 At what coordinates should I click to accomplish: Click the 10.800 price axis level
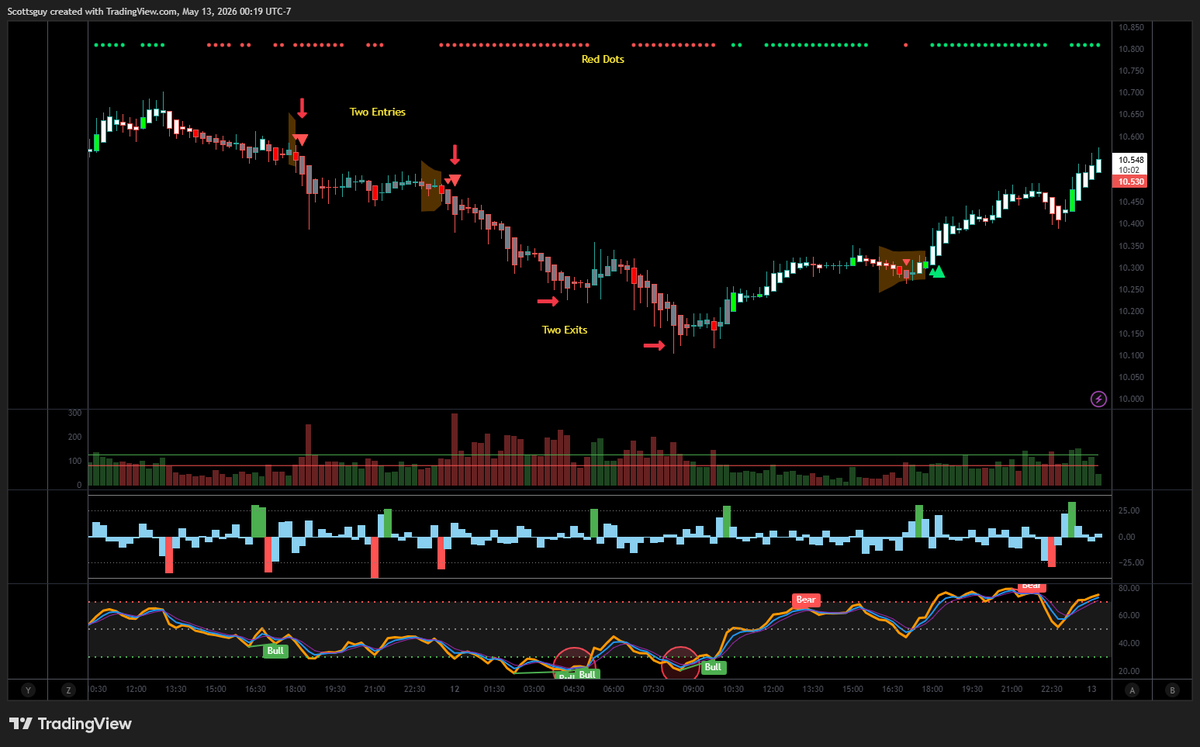1131,49
